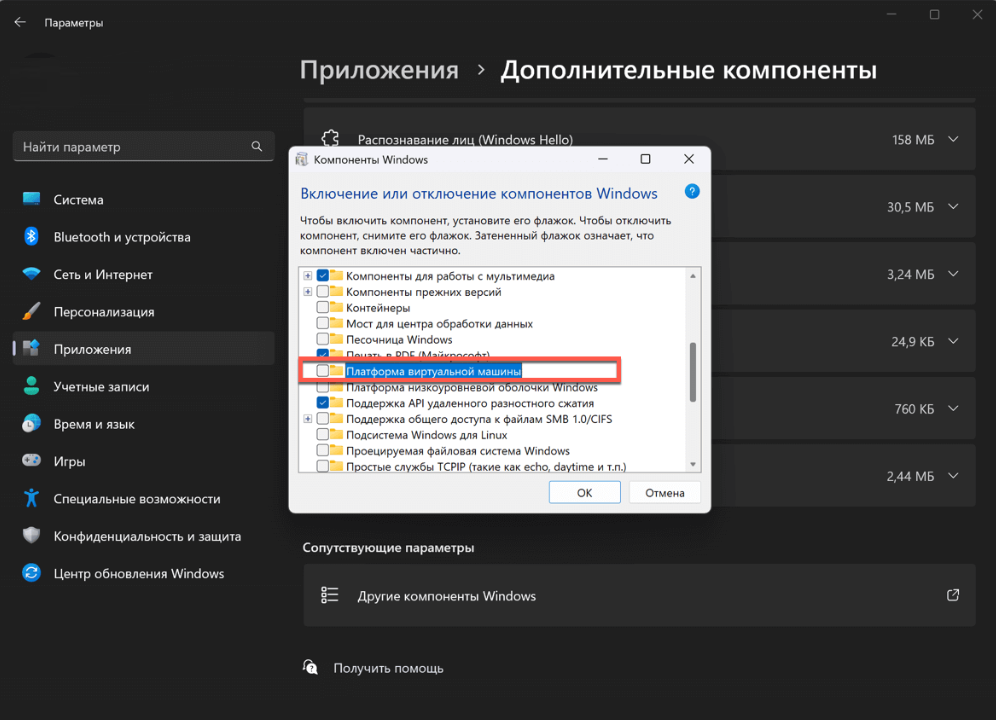Viewport: 996px width, 720px height.
Task: Maximize the Компоненты Windows dialog
Action: pyautogui.click(x=645, y=159)
